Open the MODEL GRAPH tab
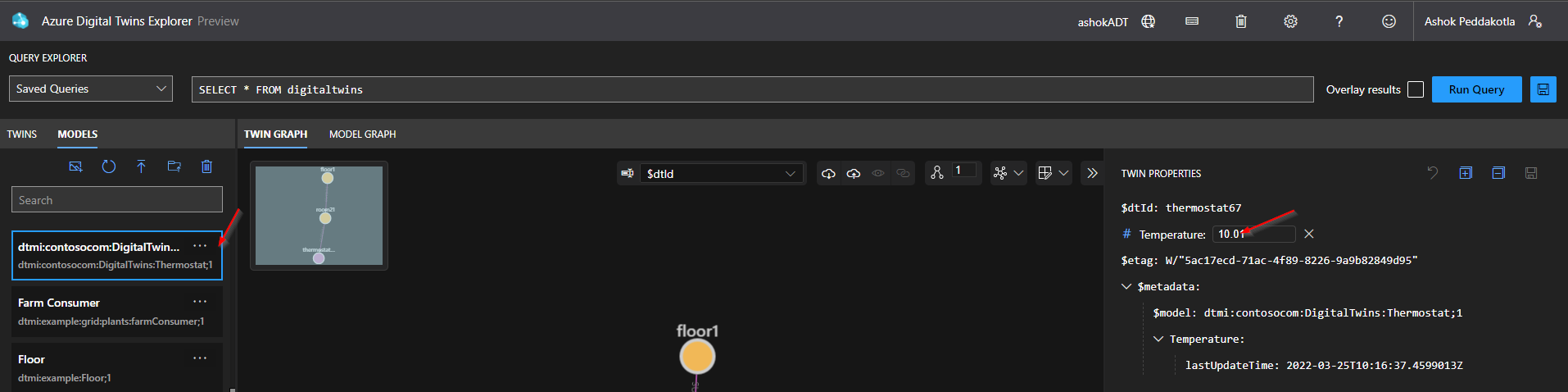The height and width of the screenshot is (392, 1568). (x=362, y=134)
